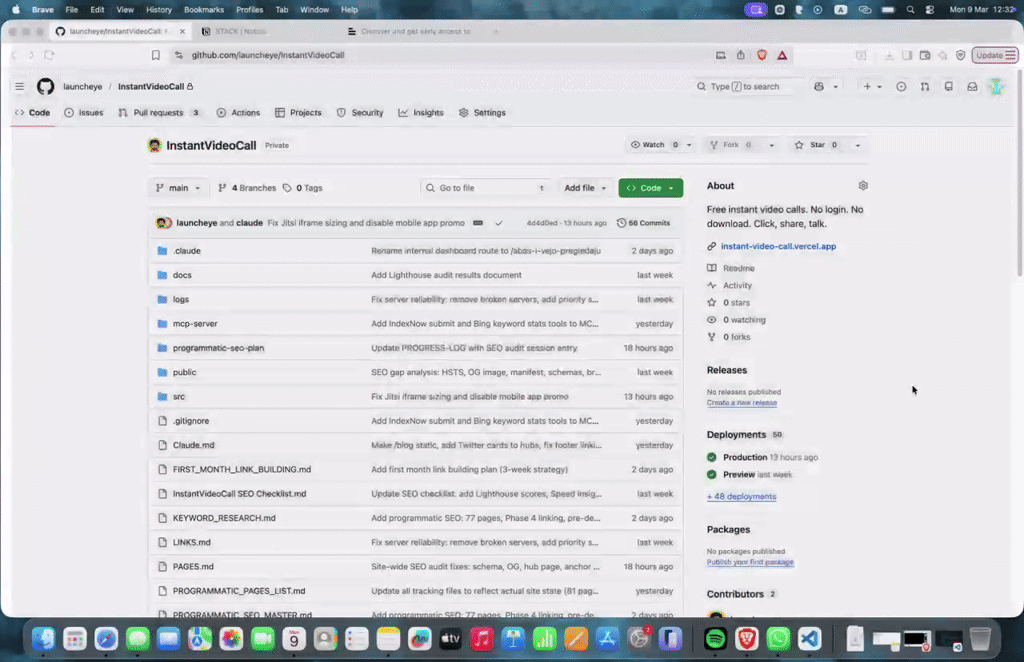Open the History menu in menu bar
The height and width of the screenshot is (662, 1024).
tap(159, 10)
